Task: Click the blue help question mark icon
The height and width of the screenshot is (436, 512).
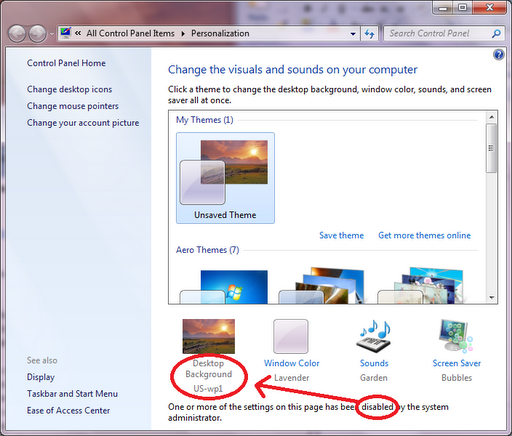Action: click(x=499, y=54)
